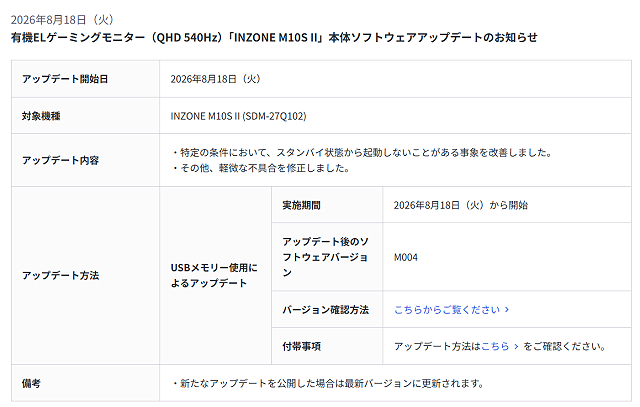
Task: Click the chevron after こちらからご覧ください
Action: 507,310
